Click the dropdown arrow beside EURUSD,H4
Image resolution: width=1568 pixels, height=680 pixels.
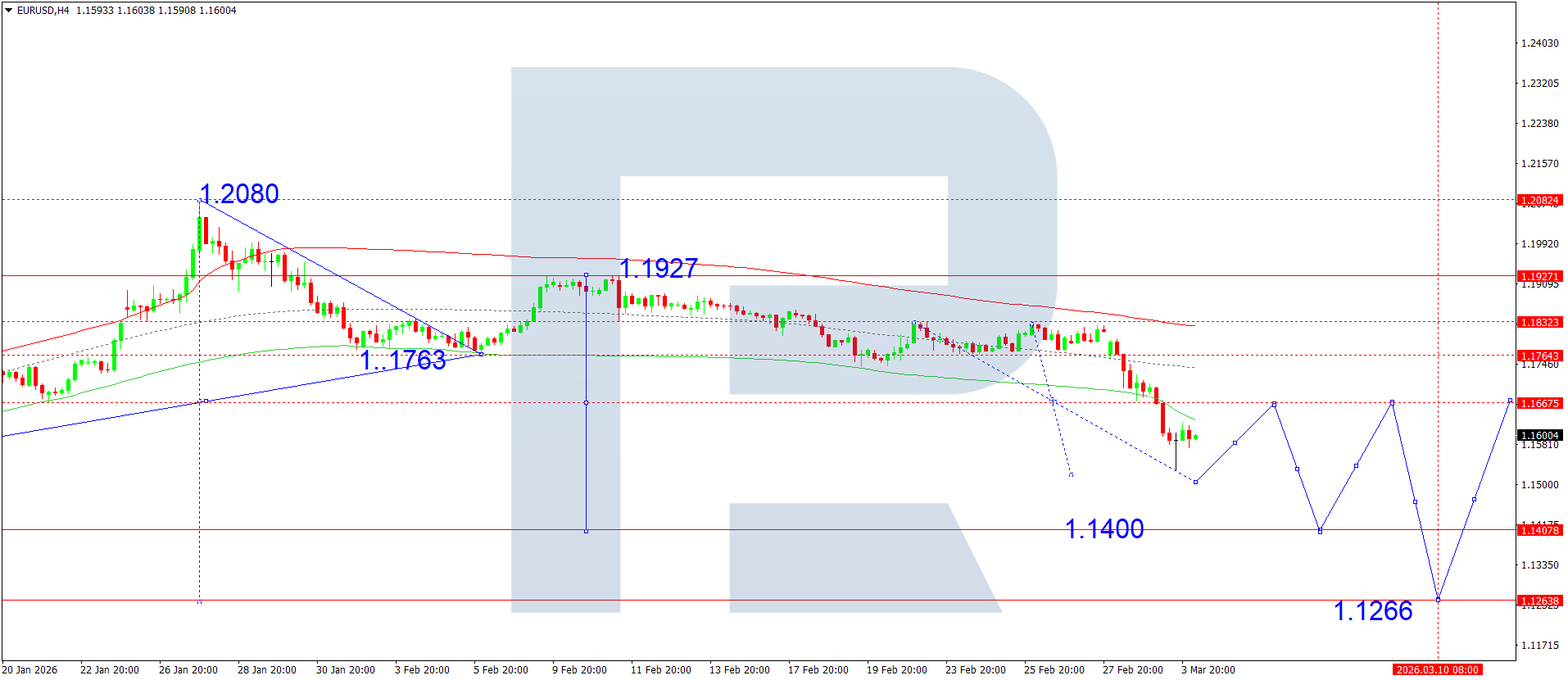coord(9,11)
